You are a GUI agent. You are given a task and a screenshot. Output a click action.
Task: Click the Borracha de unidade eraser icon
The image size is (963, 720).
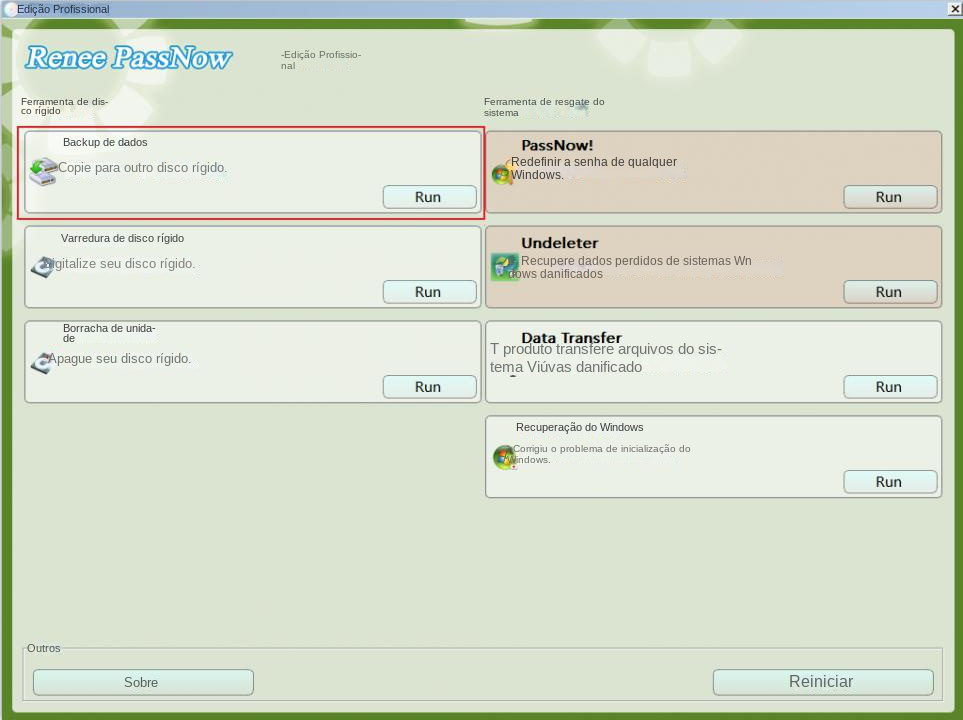[x=41, y=362]
